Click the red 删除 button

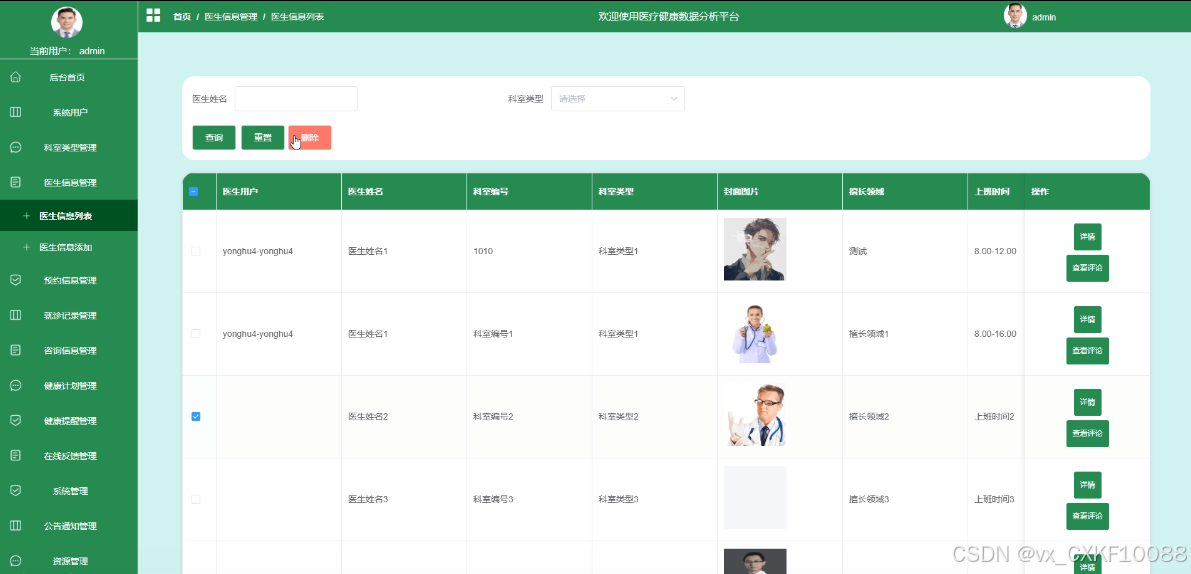pos(310,137)
